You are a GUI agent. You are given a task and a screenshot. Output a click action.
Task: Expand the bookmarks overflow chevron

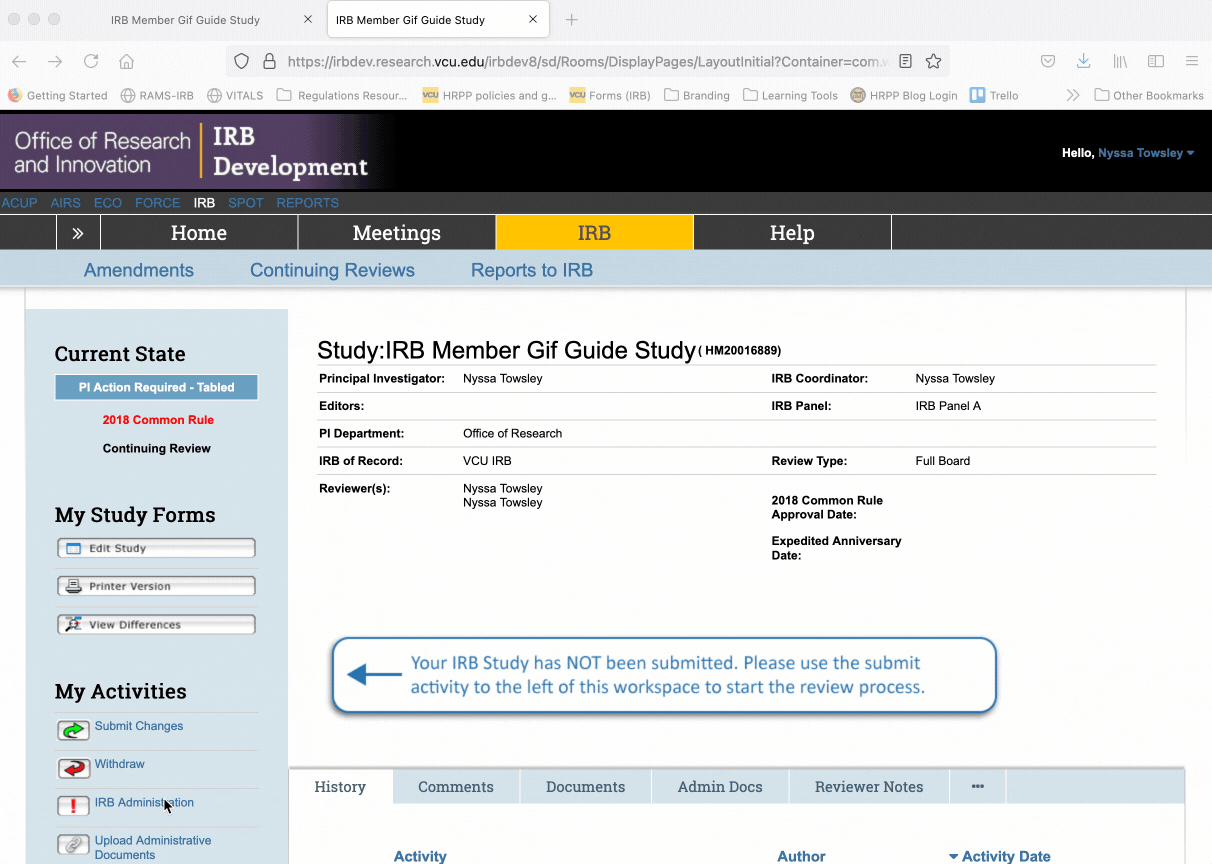(1072, 94)
